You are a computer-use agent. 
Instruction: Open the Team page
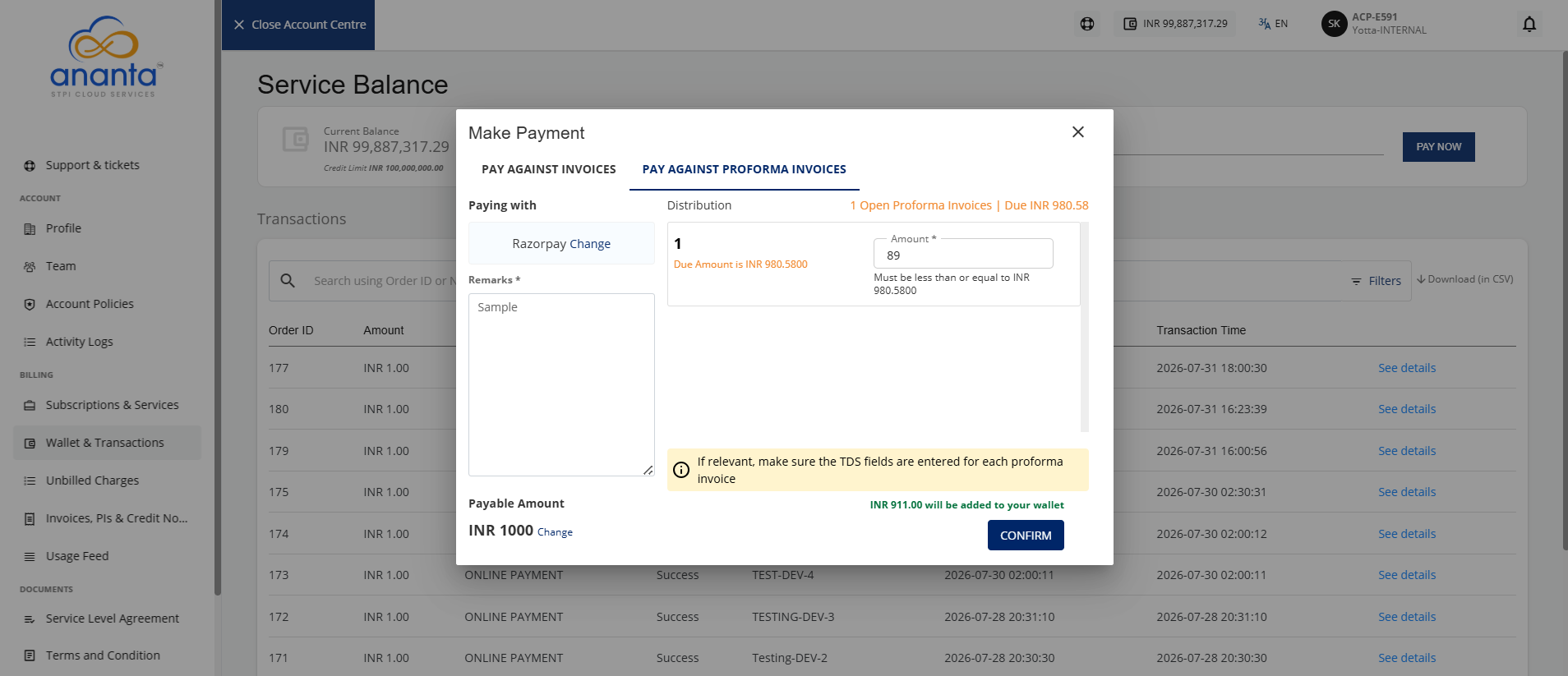61,266
